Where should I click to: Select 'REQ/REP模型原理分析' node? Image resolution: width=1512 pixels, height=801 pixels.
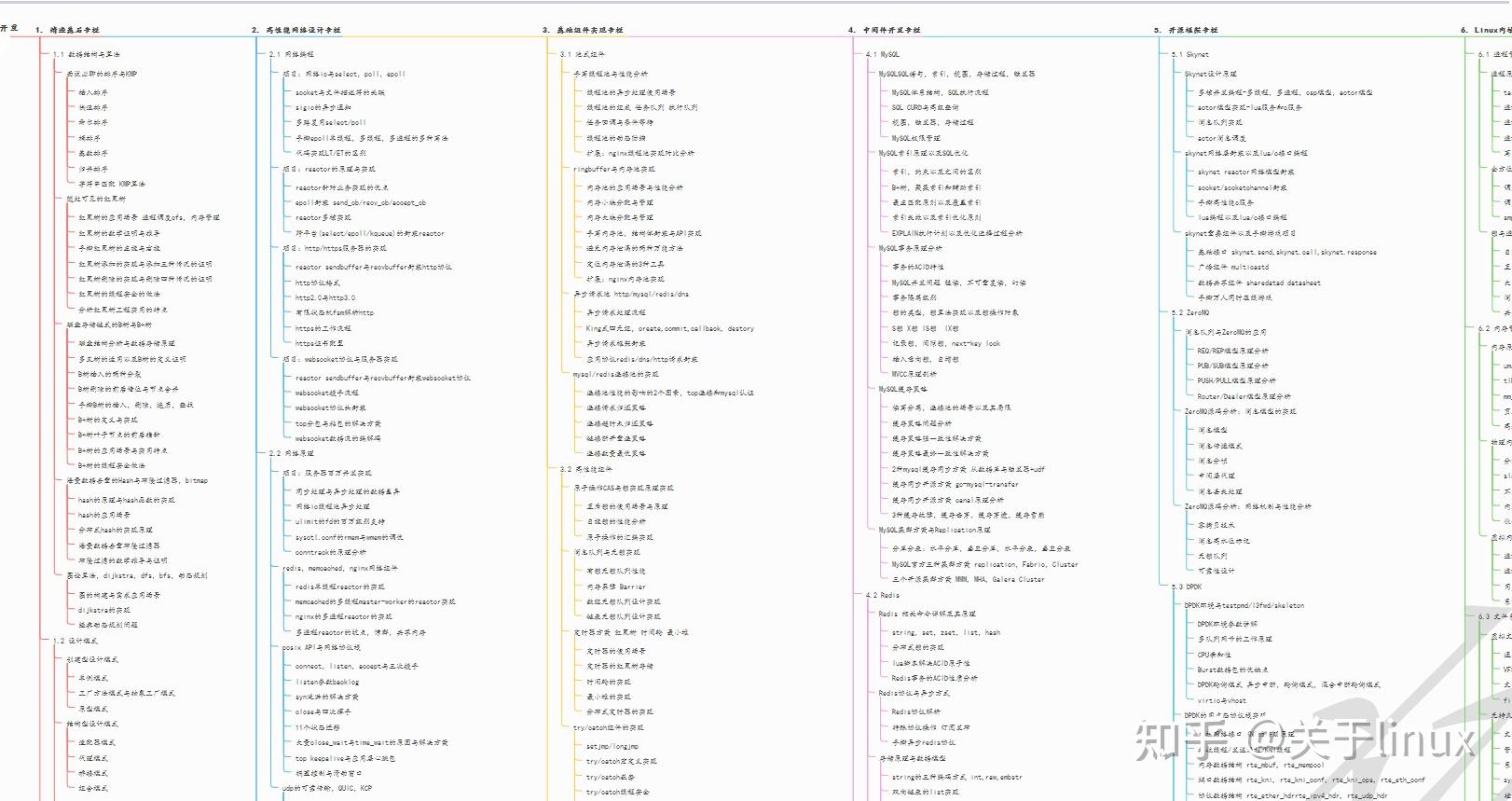tap(1233, 351)
